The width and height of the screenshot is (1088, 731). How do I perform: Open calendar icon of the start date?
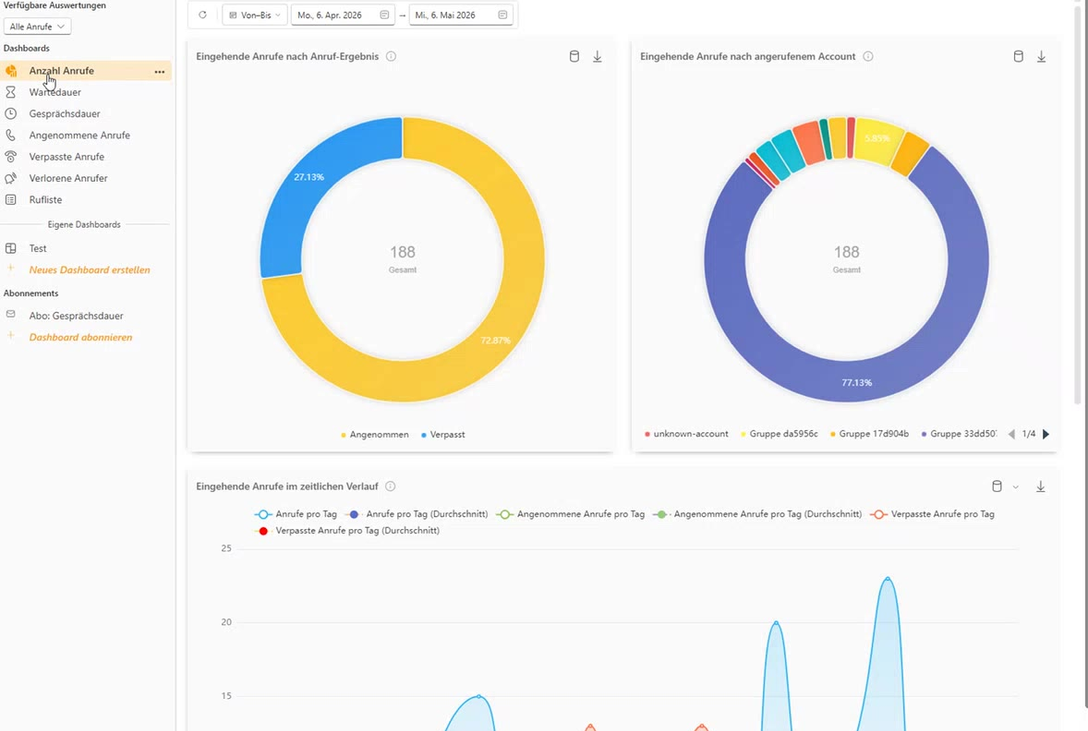[384, 15]
